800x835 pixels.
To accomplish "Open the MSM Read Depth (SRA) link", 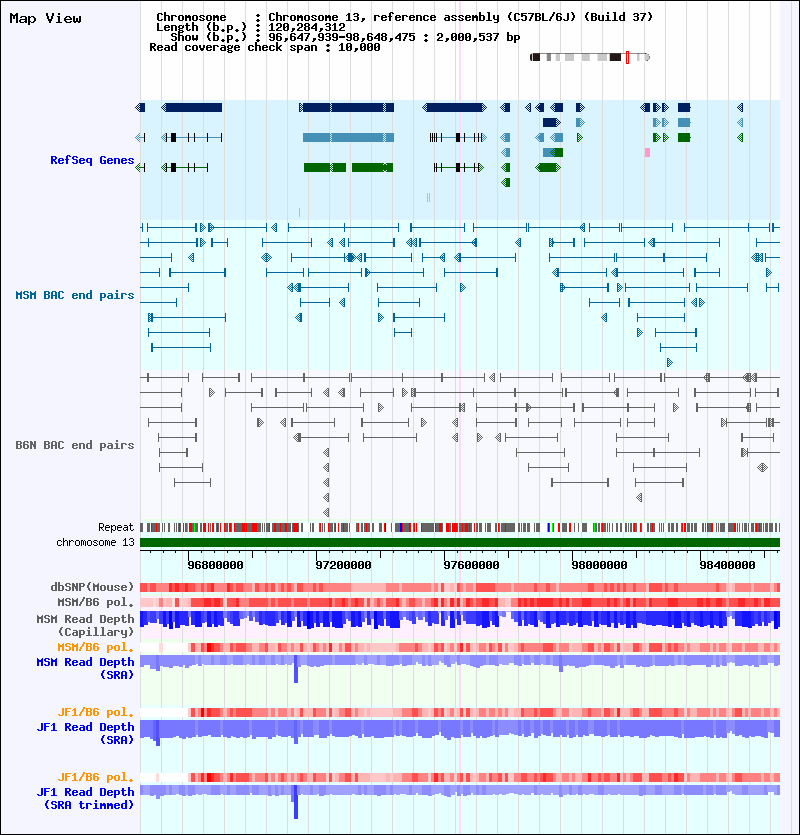I will (85, 668).
